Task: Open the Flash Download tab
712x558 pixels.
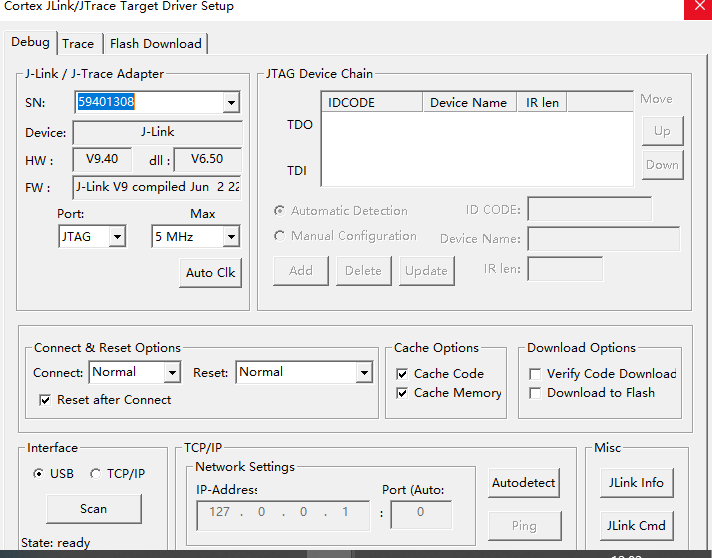Action: click(x=156, y=44)
